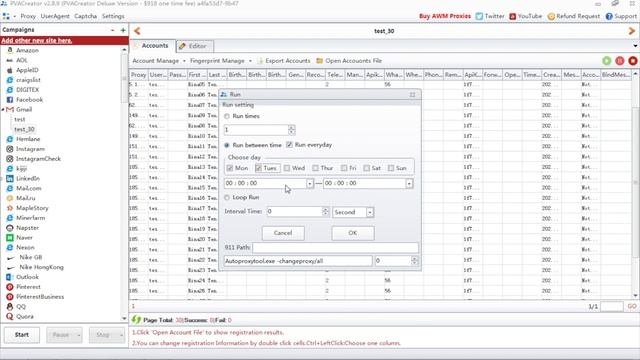Open the Stop button dropdown arrow
Image resolution: width=640 pixels, height=360 pixels.
[121, 335]
